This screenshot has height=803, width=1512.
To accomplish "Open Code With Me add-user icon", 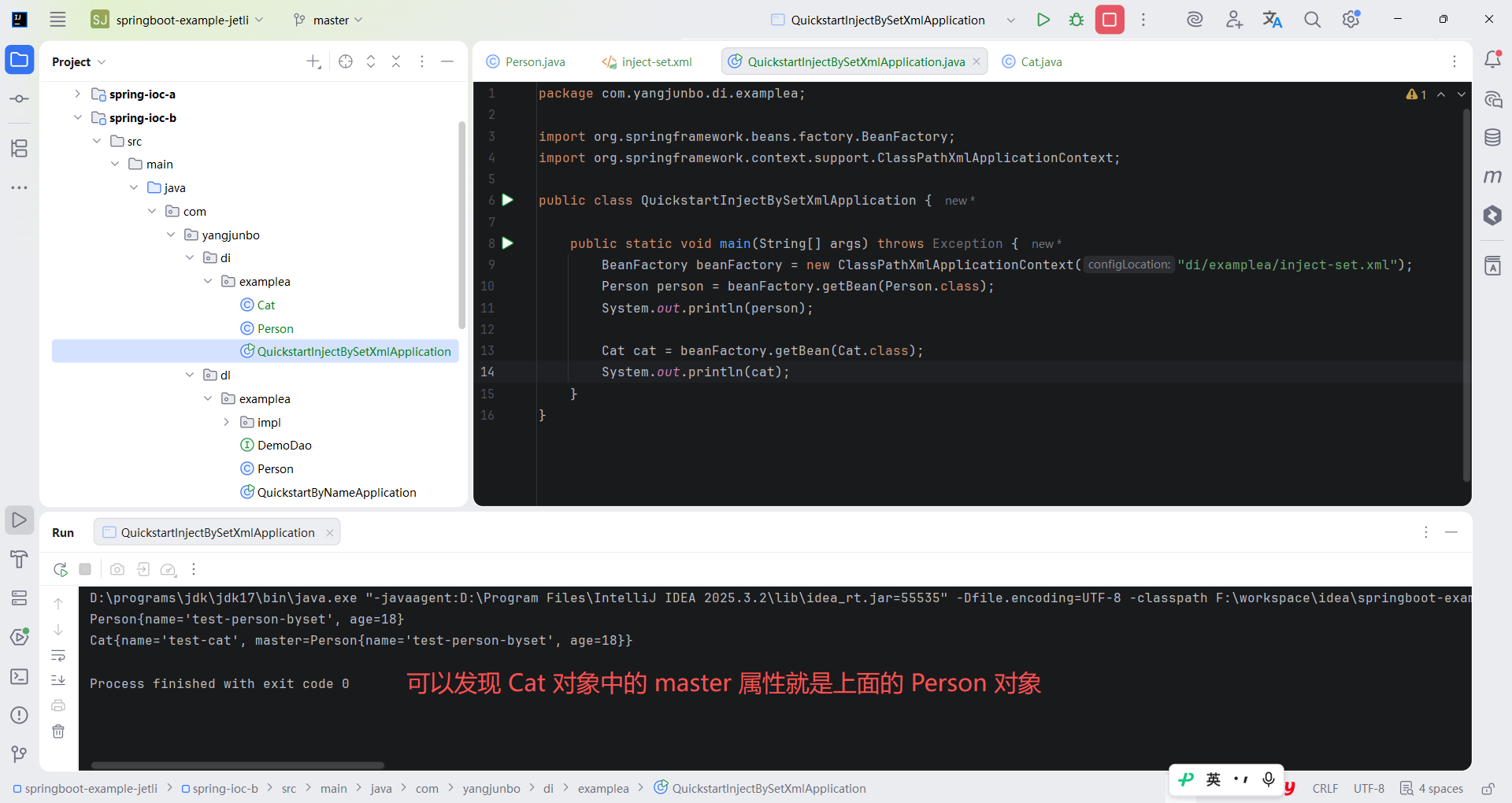I will coord(1234,20).
